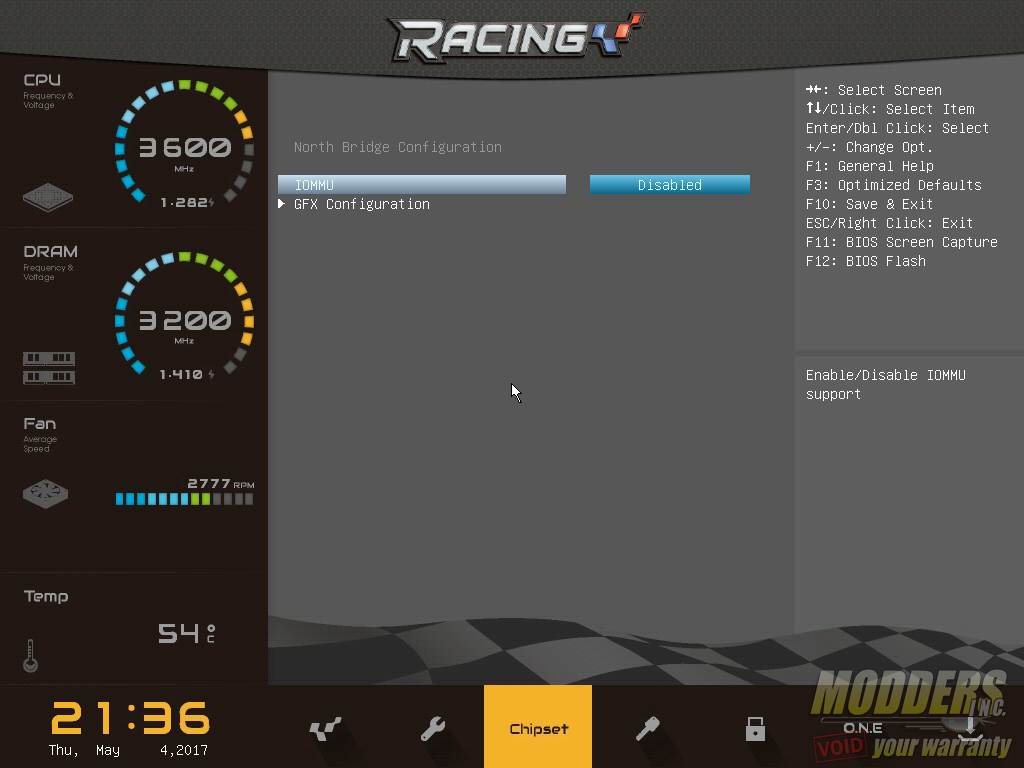The height and width of the screenshot is (768, 1024).
Task: Click the Thu, May 4, 2017 date
Action: (129, 750)
